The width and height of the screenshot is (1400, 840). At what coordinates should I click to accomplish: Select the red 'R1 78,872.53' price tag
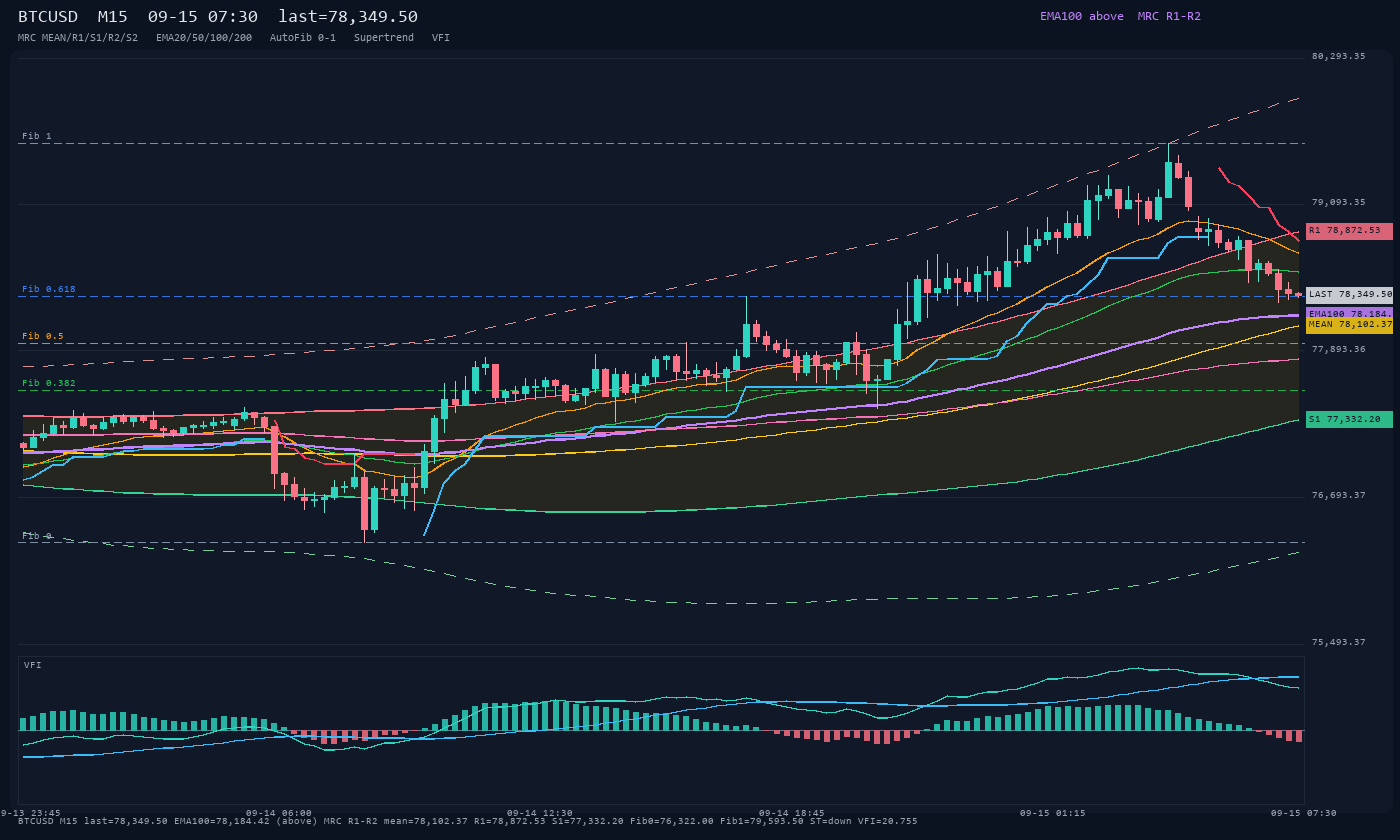pyautogui.click(x=1349, y=230)
